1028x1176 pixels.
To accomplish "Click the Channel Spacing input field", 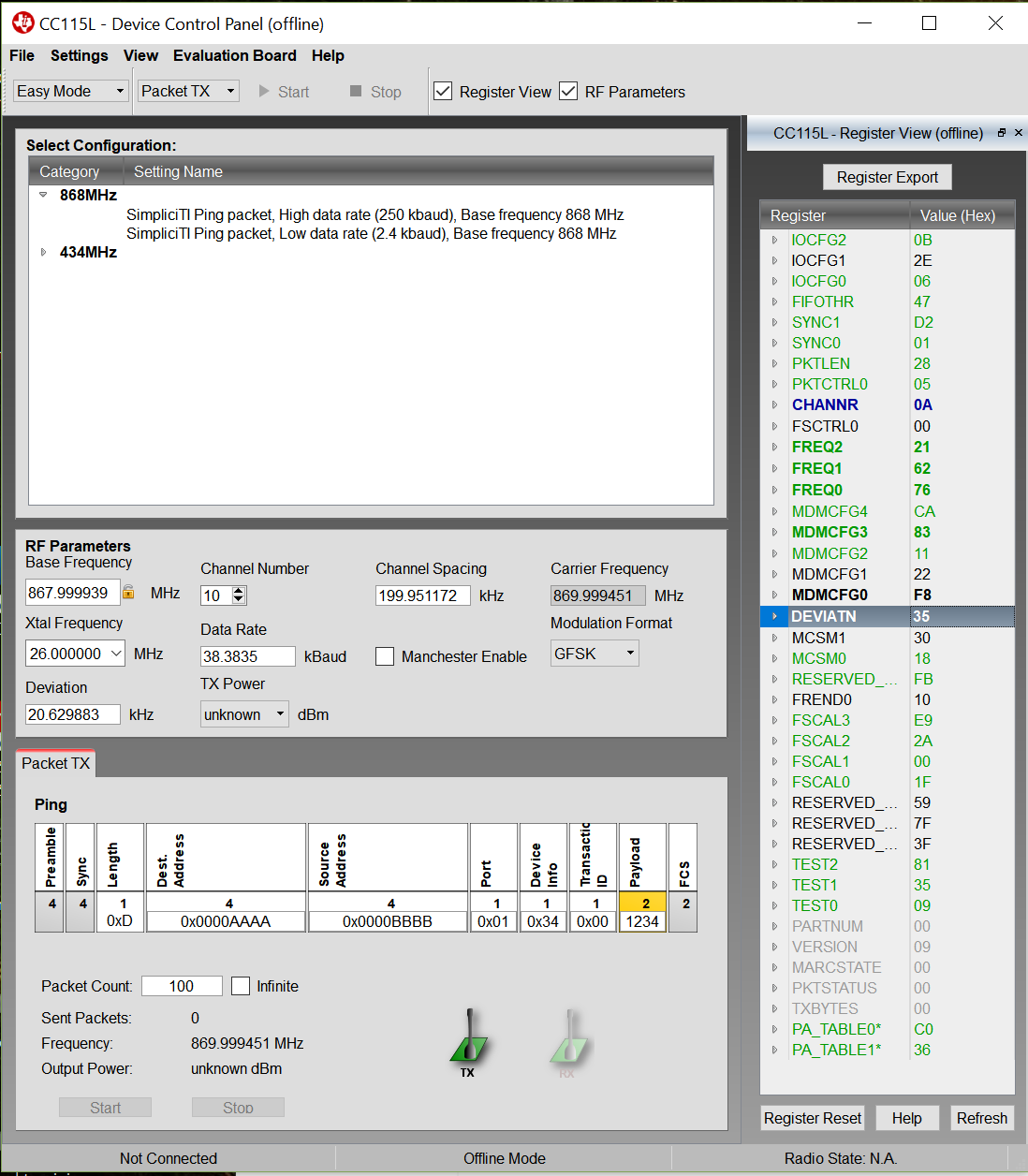I will pyautogui.click(x=423, y=595).
